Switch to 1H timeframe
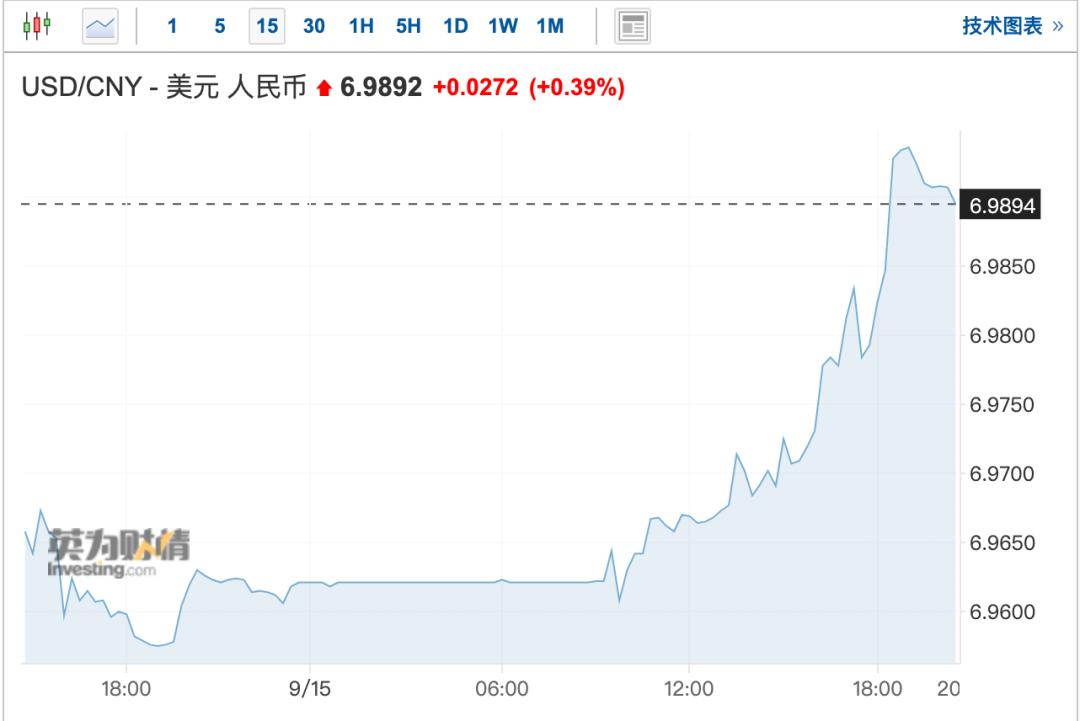The width and height of the screenshot is (1080, 721). click(x=361, y=26)
